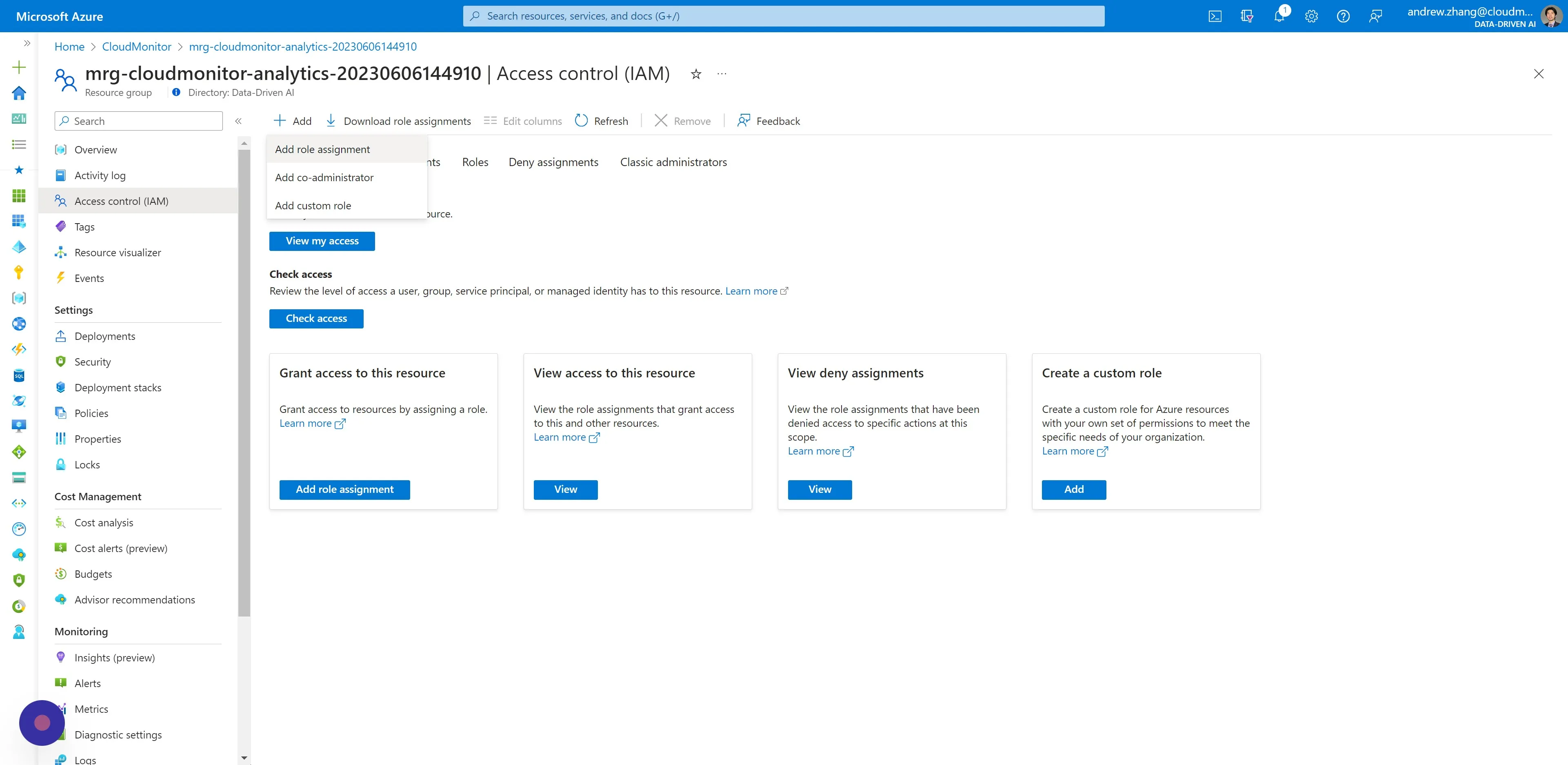1568x765 pixels.
Task: Open Key vaults key icon
Action: (19, 272)
